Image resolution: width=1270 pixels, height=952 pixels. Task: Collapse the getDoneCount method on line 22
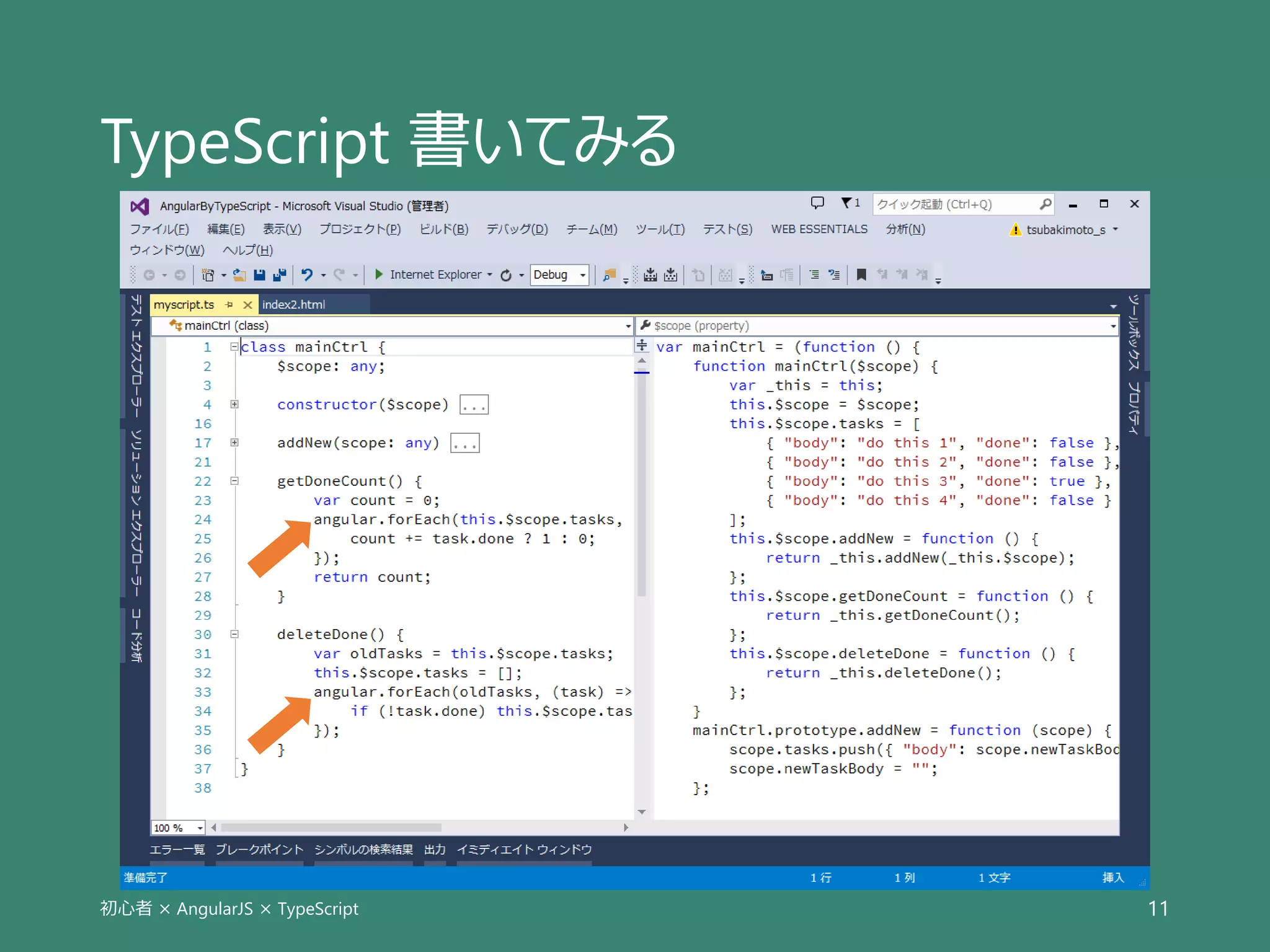pyautogui.click(x=234, y=481)
